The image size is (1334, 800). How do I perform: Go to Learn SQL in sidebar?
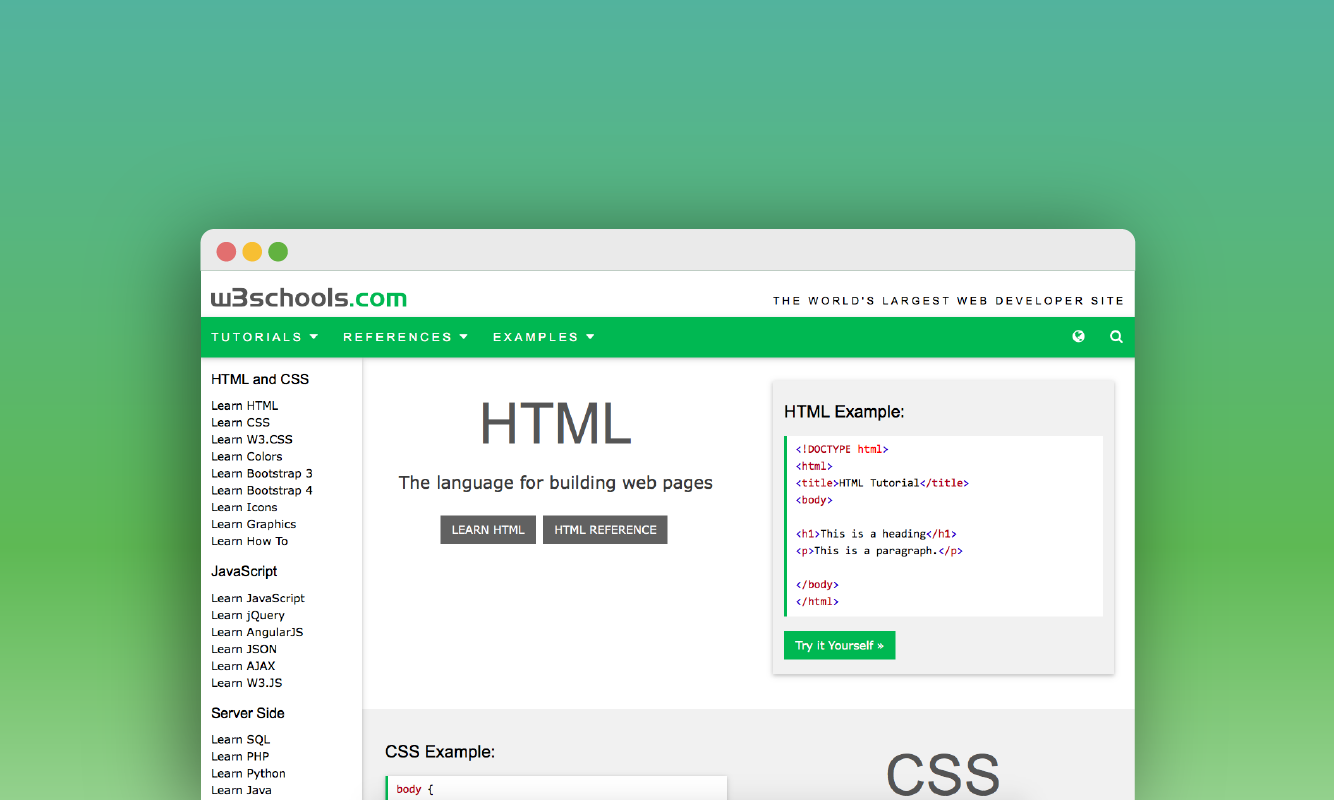point(240,740)
